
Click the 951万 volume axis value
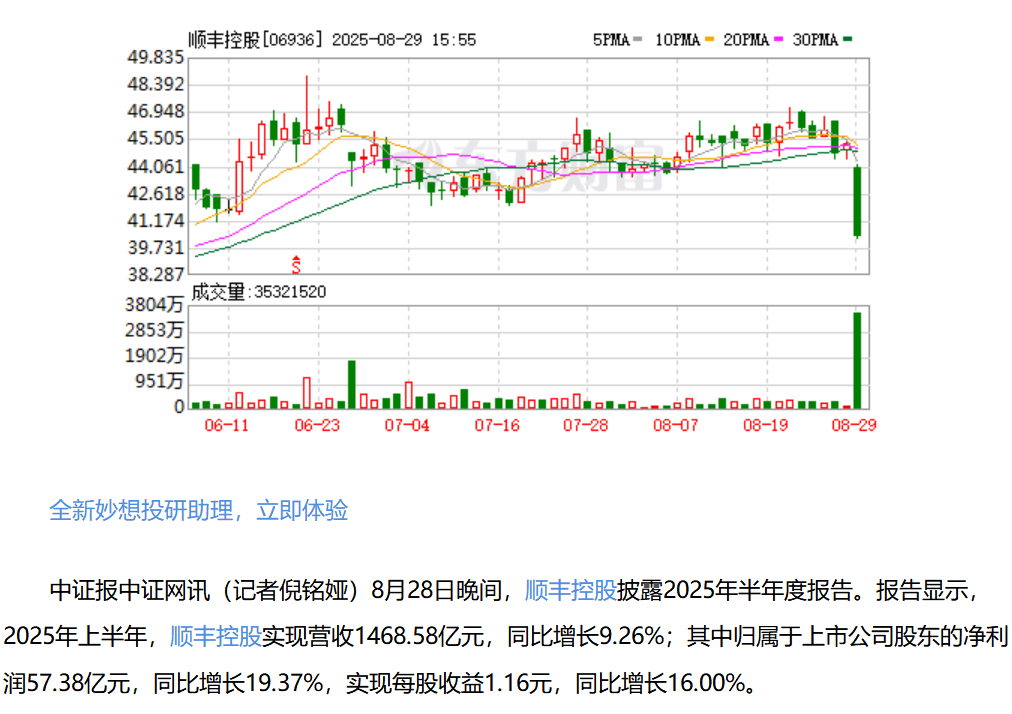[159, 381]
